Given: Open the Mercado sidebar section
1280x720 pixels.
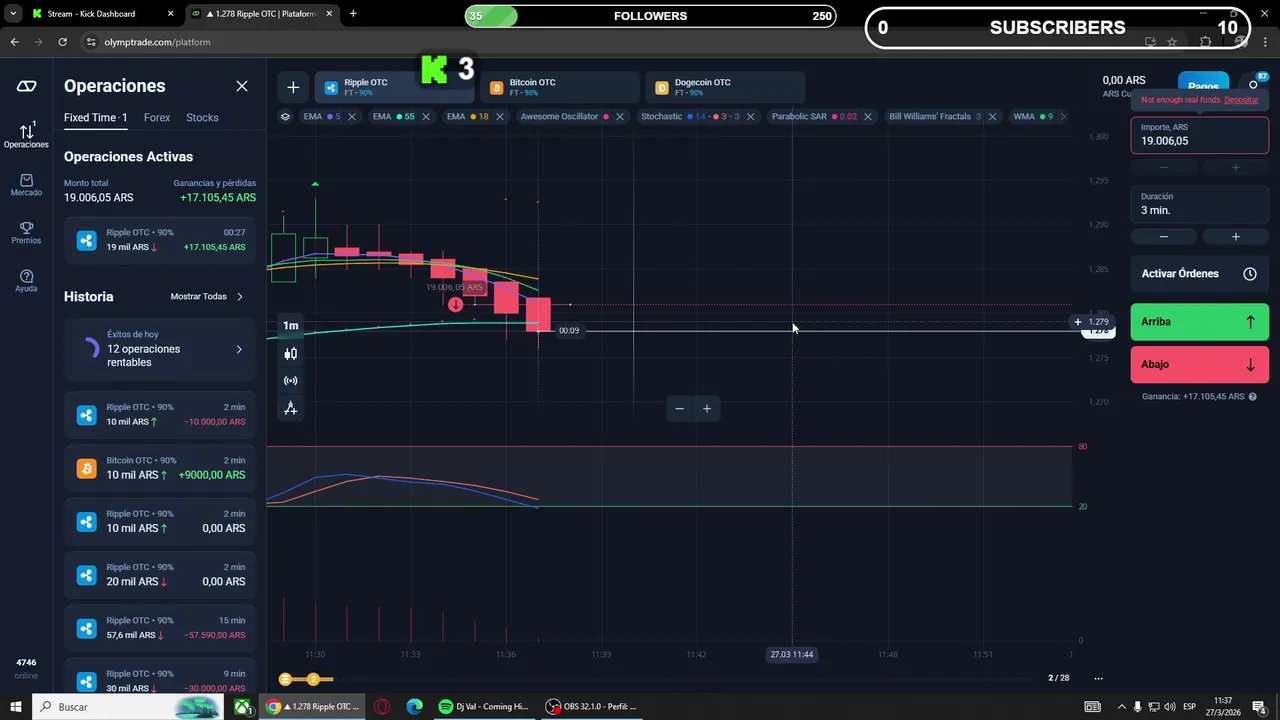Looking at the screenshot, I should coord(26,185).
